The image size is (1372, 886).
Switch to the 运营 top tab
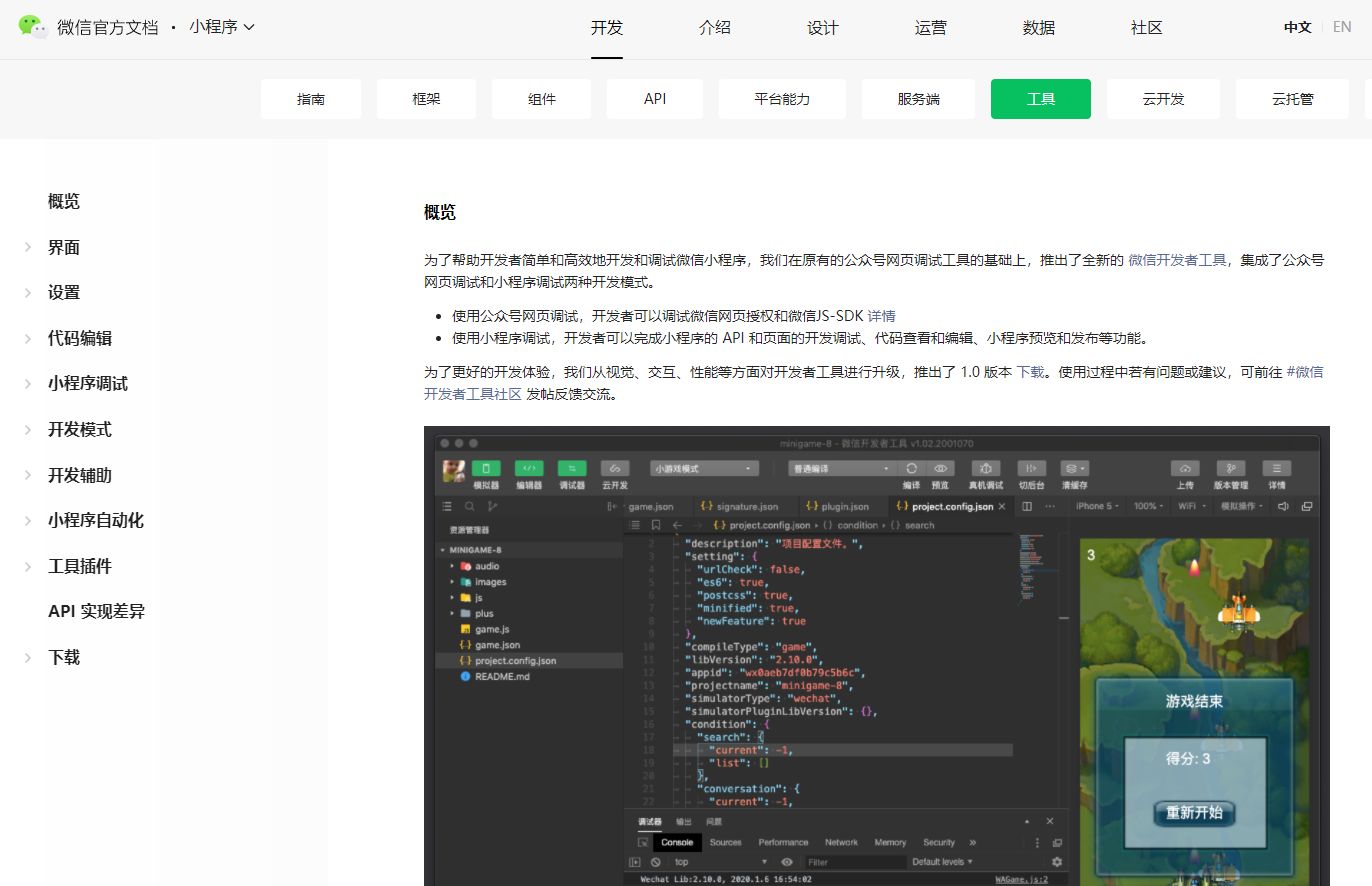point(930,28)
